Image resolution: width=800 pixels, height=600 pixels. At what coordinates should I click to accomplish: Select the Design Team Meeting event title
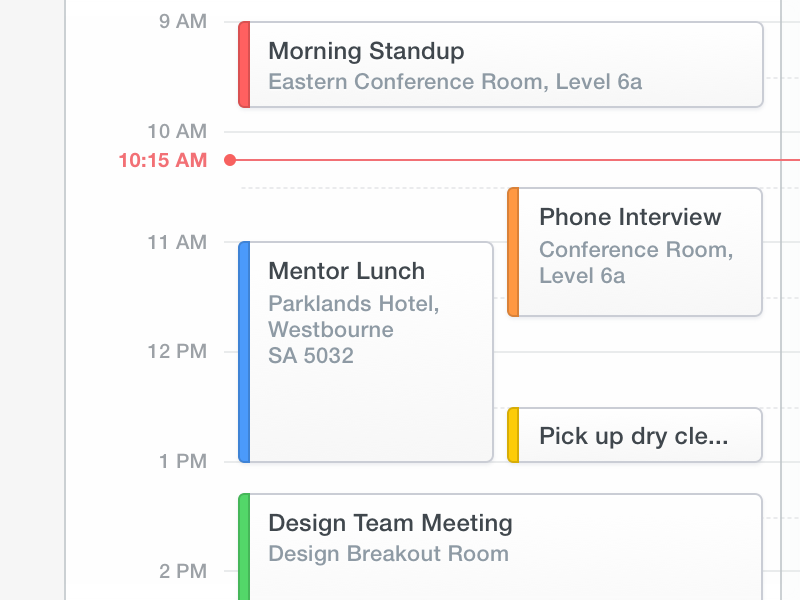(390, 523)
